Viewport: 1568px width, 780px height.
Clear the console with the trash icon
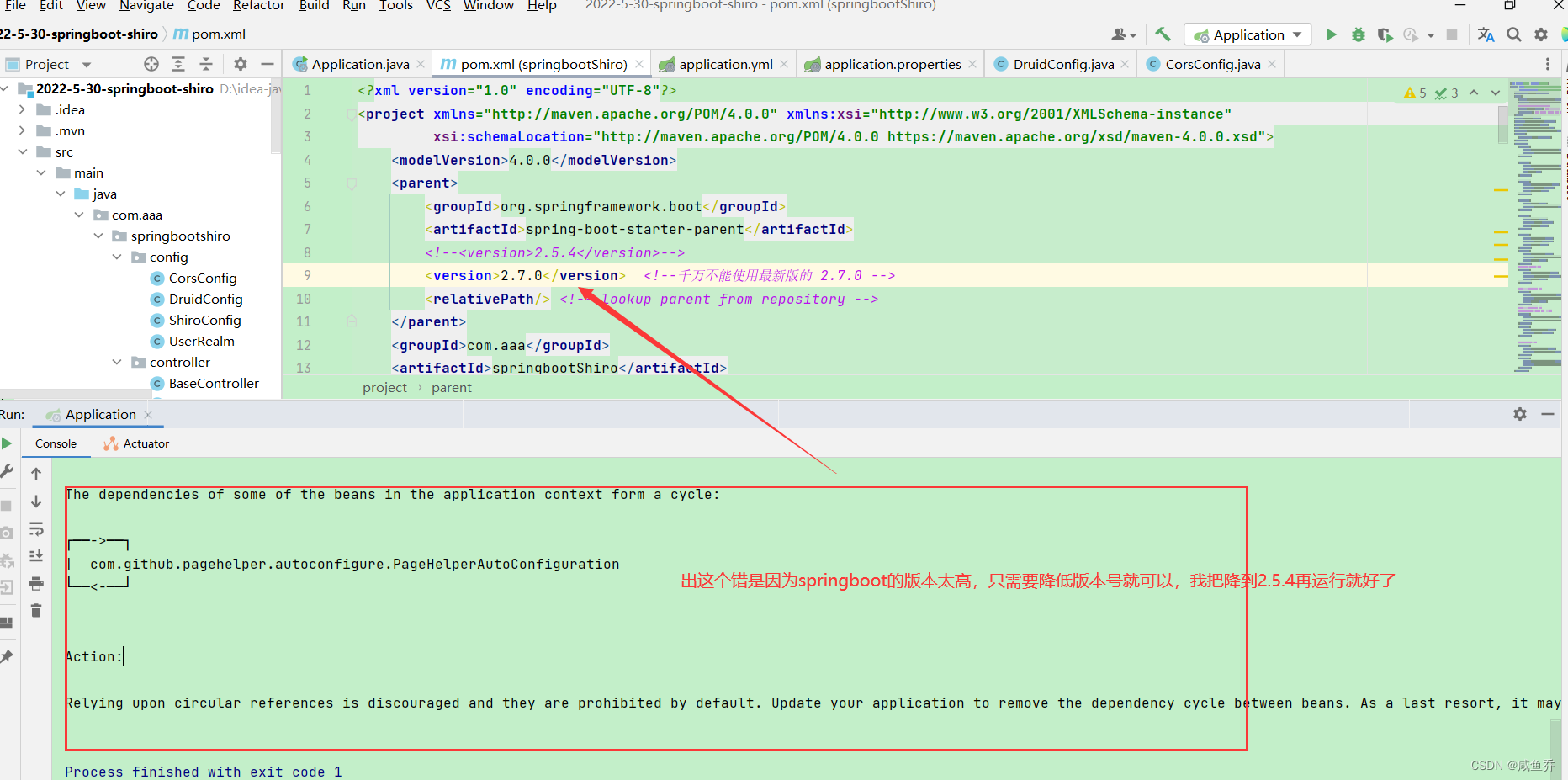click(x=36, y=608)
